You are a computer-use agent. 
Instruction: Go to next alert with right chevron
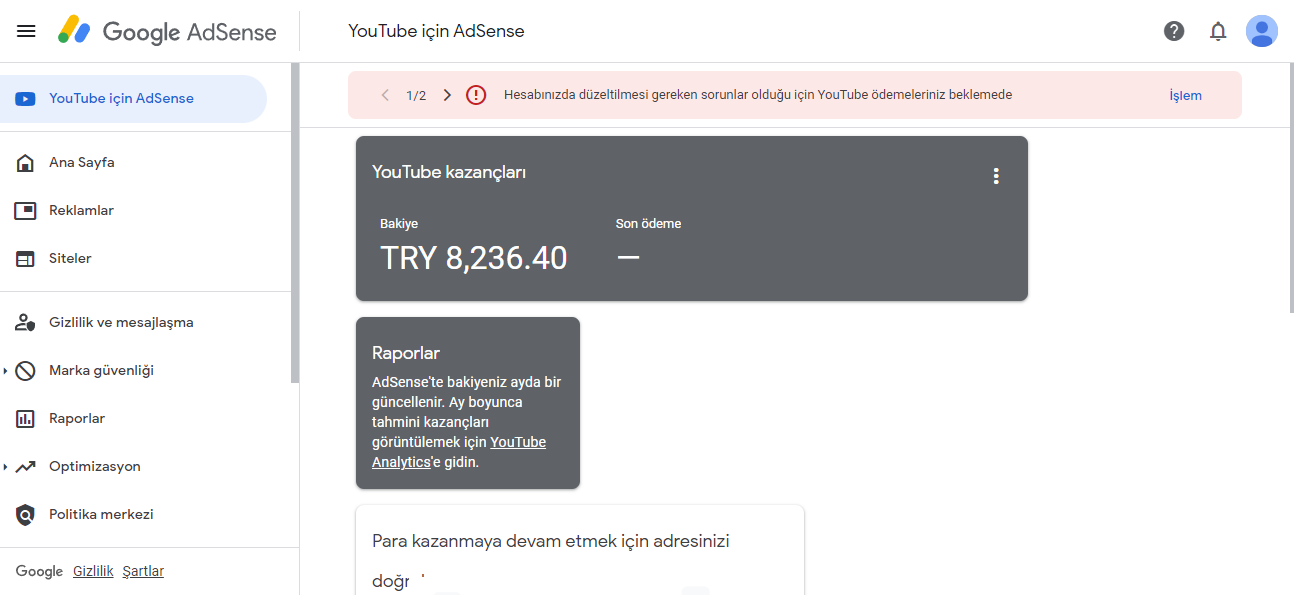click(x=447, y=95)
